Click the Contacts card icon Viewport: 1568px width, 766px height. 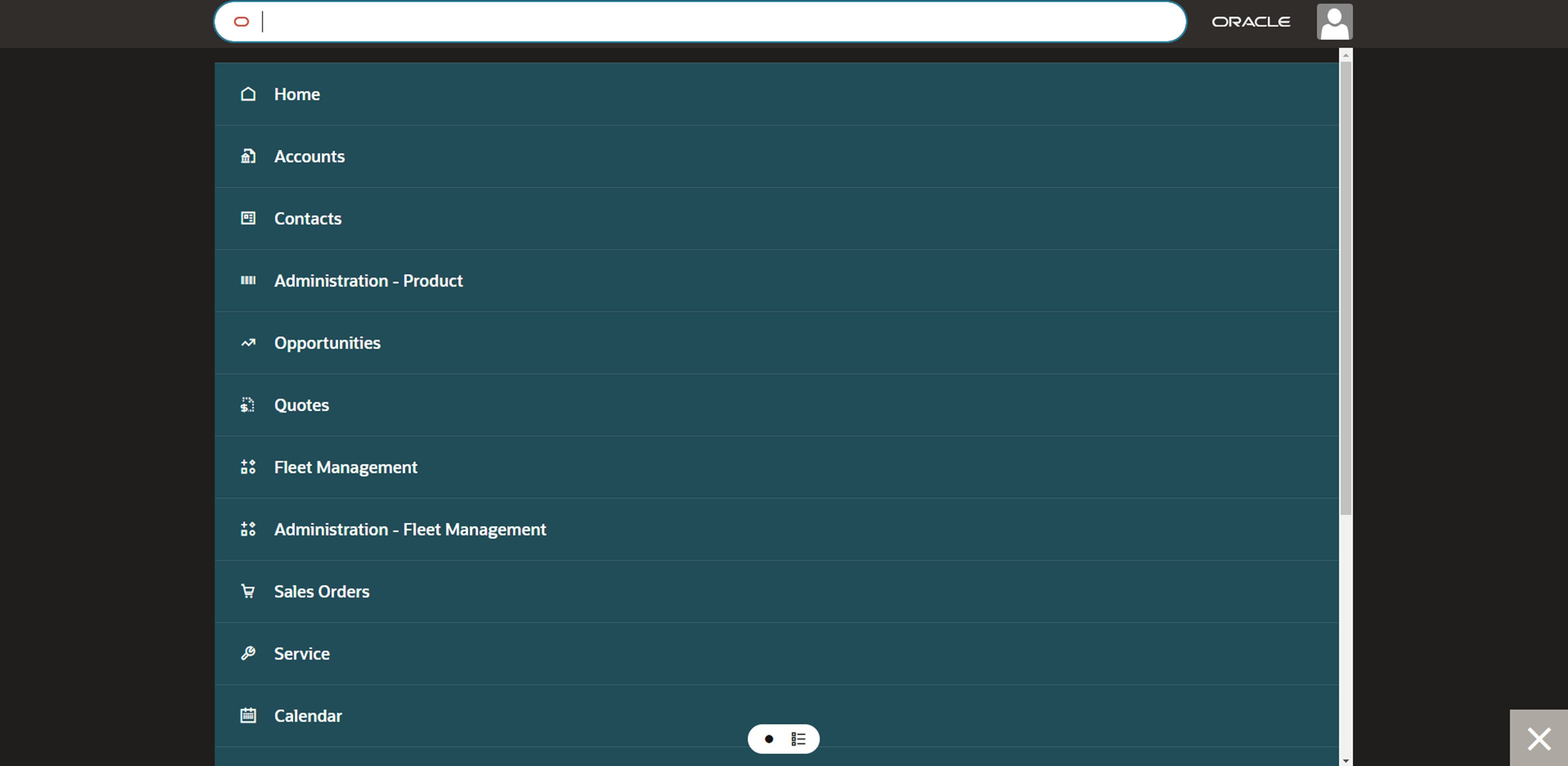248,218
